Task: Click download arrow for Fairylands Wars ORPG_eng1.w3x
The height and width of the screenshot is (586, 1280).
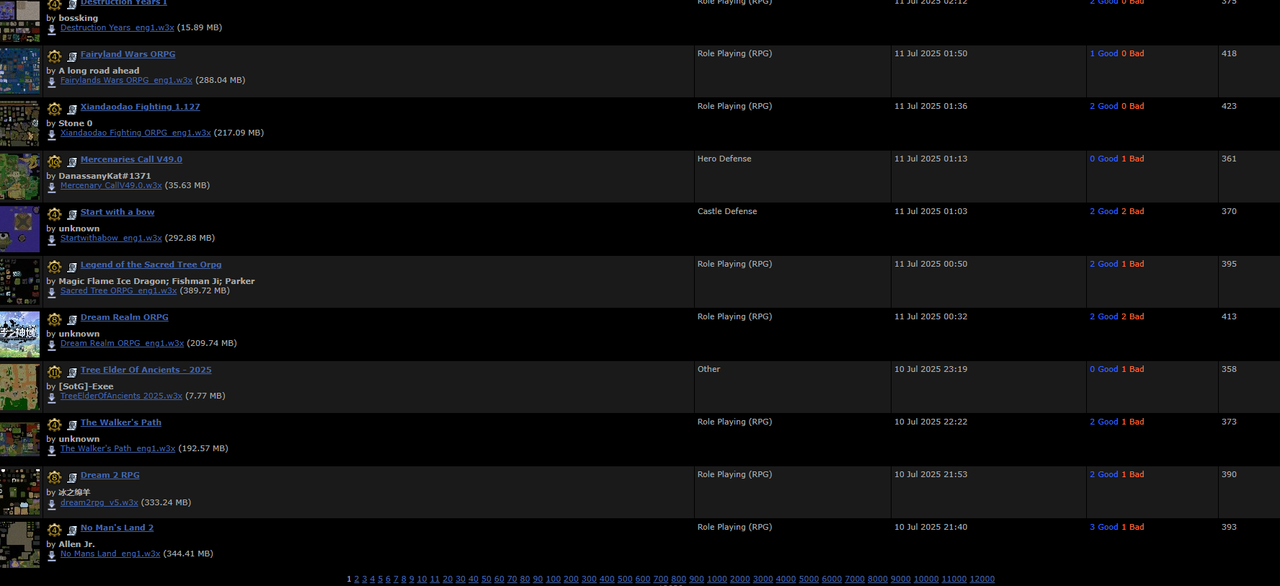Action: (52, 81)
